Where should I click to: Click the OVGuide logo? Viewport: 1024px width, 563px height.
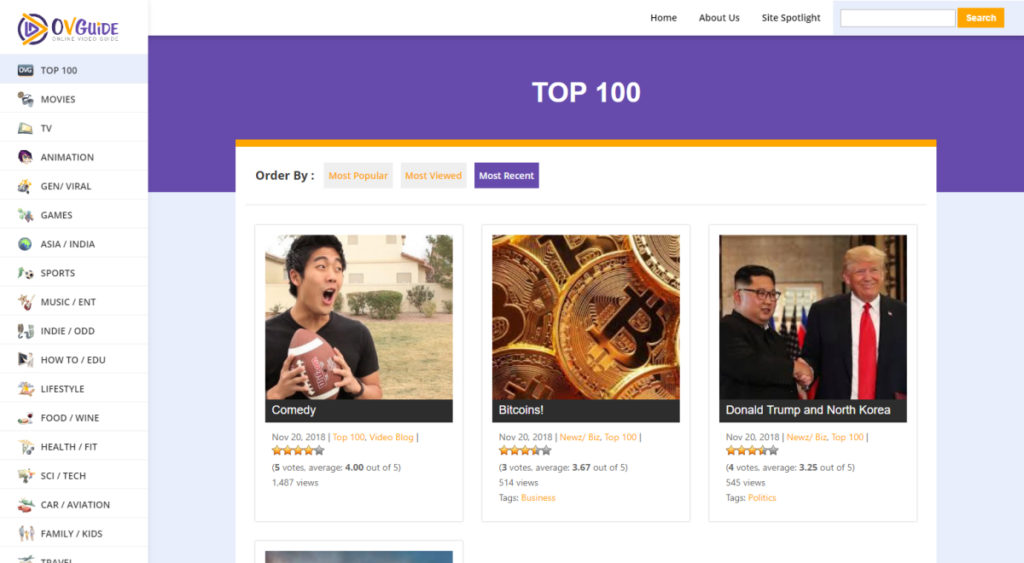tap(68, 28)
